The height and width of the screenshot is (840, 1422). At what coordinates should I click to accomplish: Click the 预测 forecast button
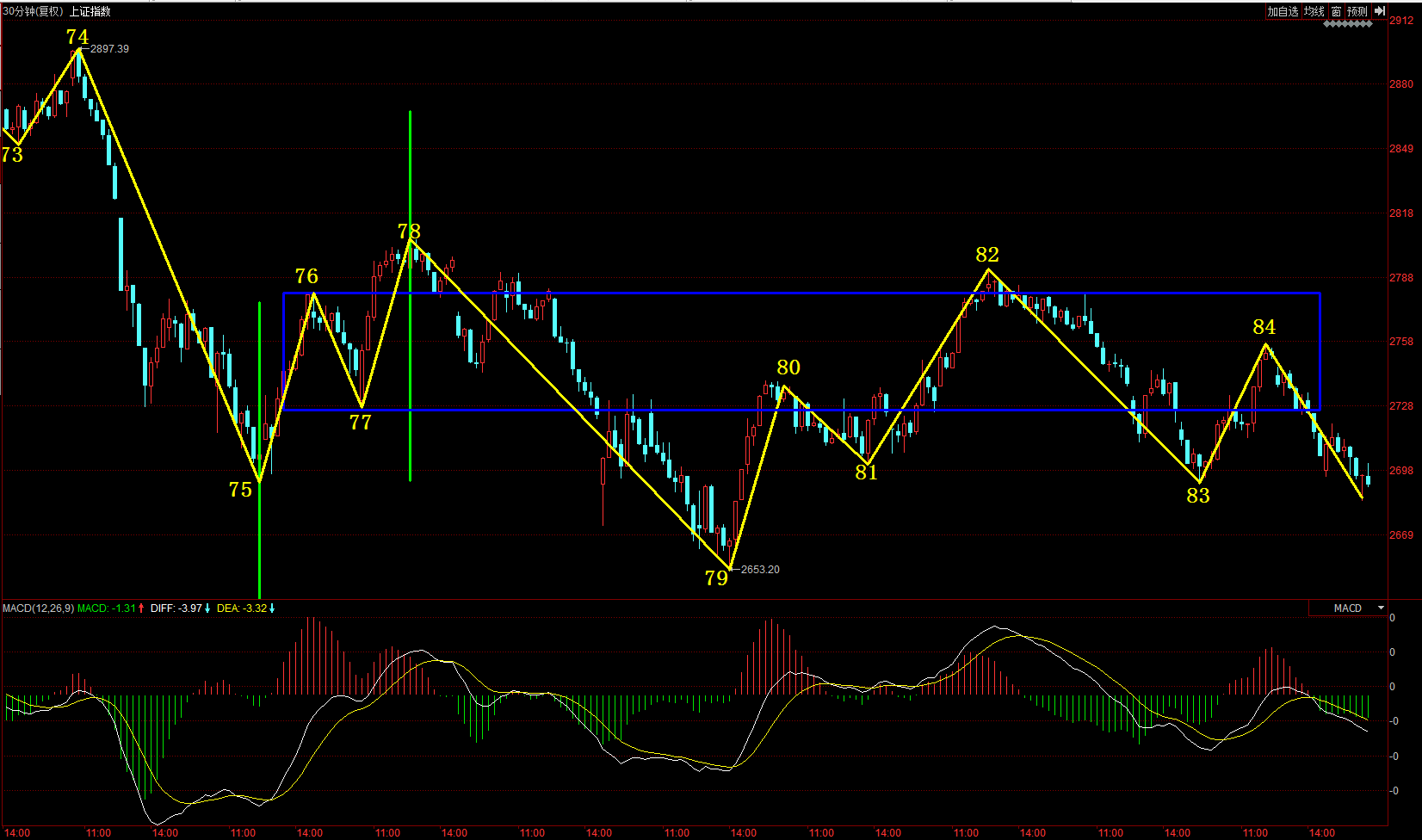click(1357, 11)
